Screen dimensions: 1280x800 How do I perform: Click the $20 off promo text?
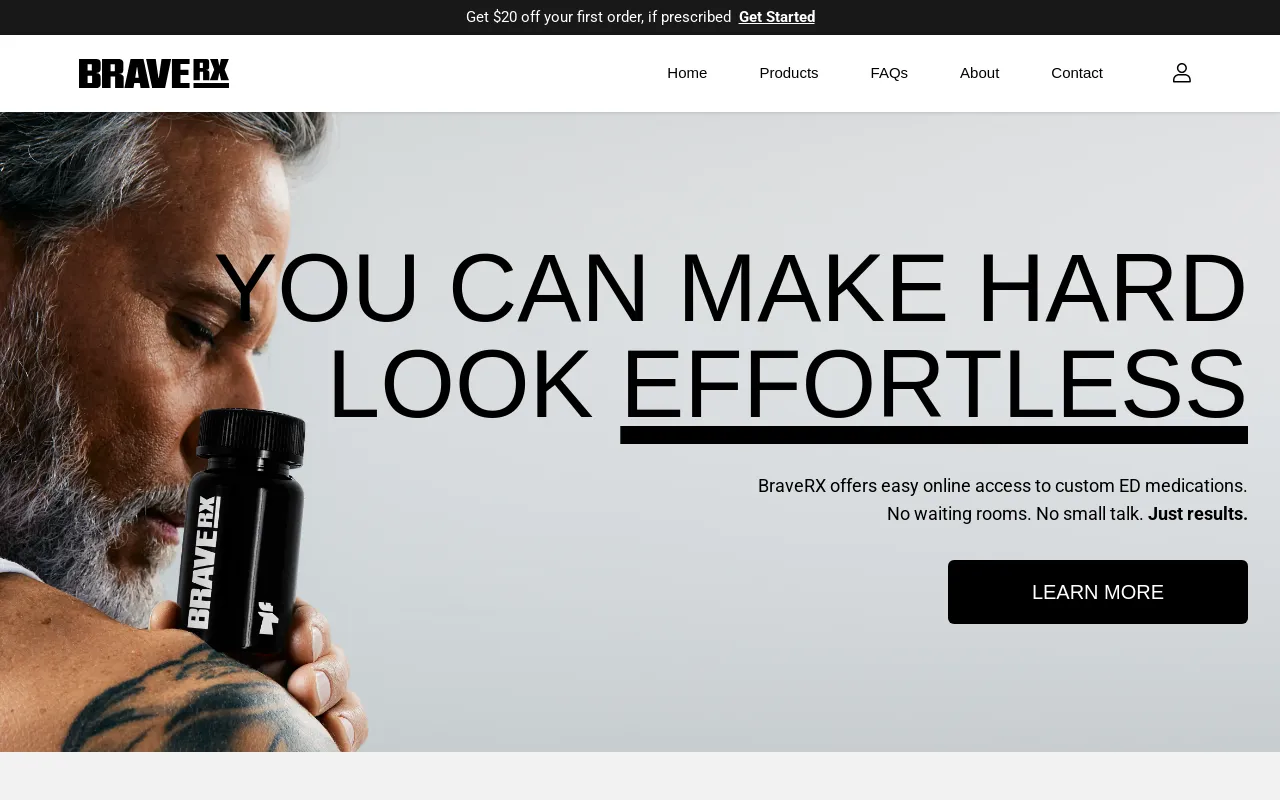coord(598,17)
